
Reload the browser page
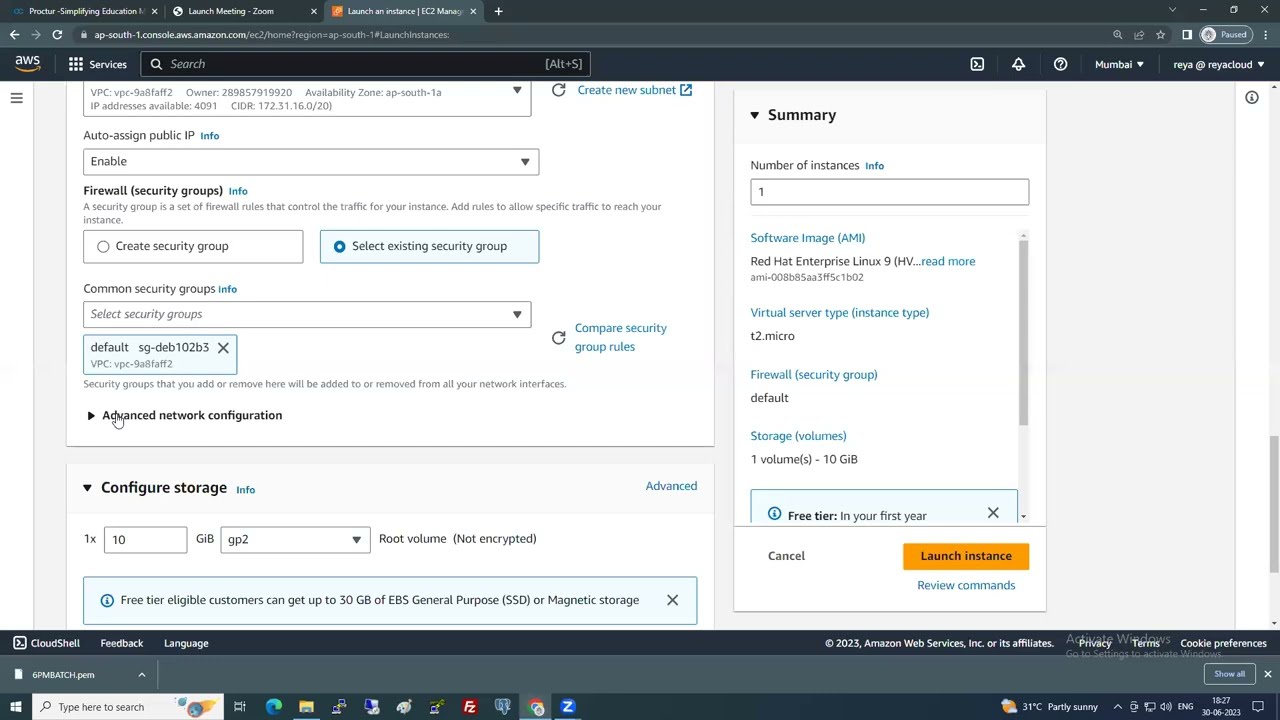(57, 34)
